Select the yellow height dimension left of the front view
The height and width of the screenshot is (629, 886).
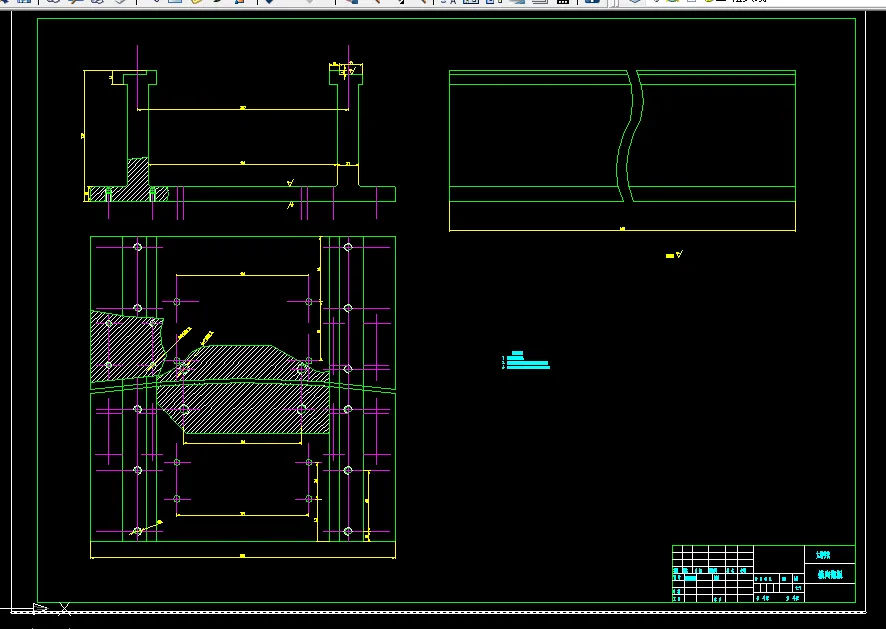tap(84, 136)
